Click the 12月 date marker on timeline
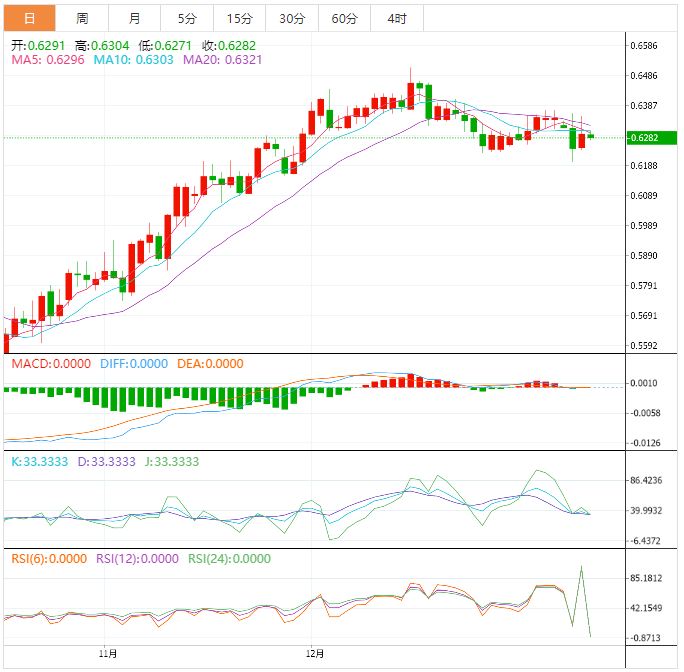This screenshot has width=684, height=672. (315, 653)
